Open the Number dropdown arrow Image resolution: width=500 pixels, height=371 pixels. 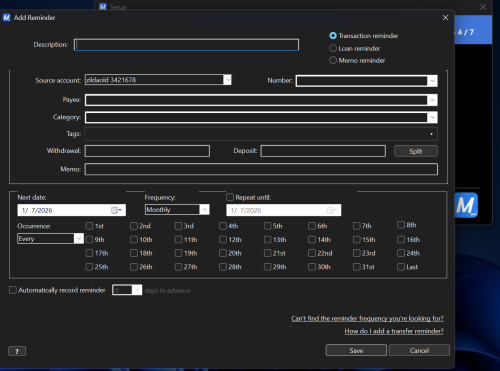[x=432, y=81]
